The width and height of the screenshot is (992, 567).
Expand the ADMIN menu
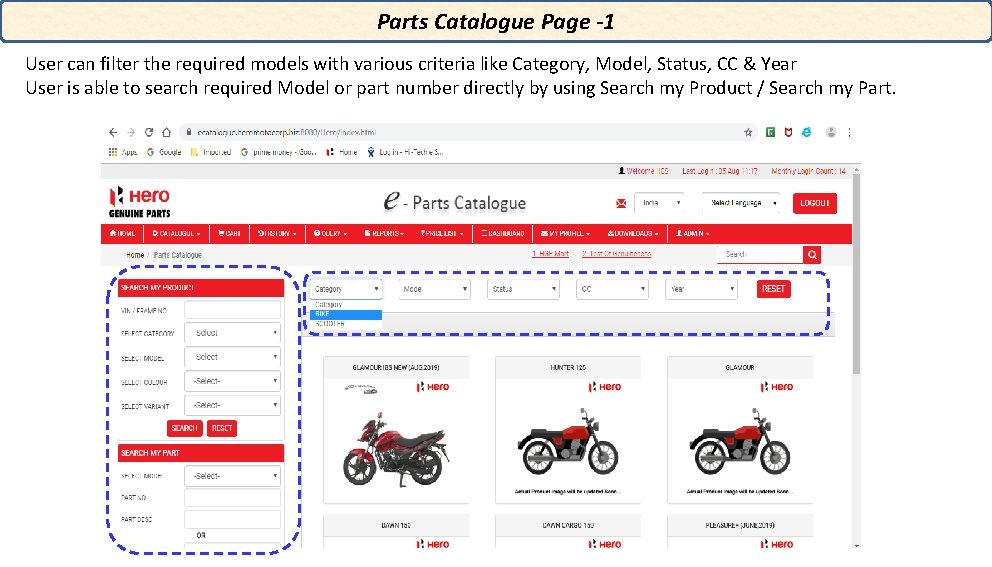[x=692, y=234]
